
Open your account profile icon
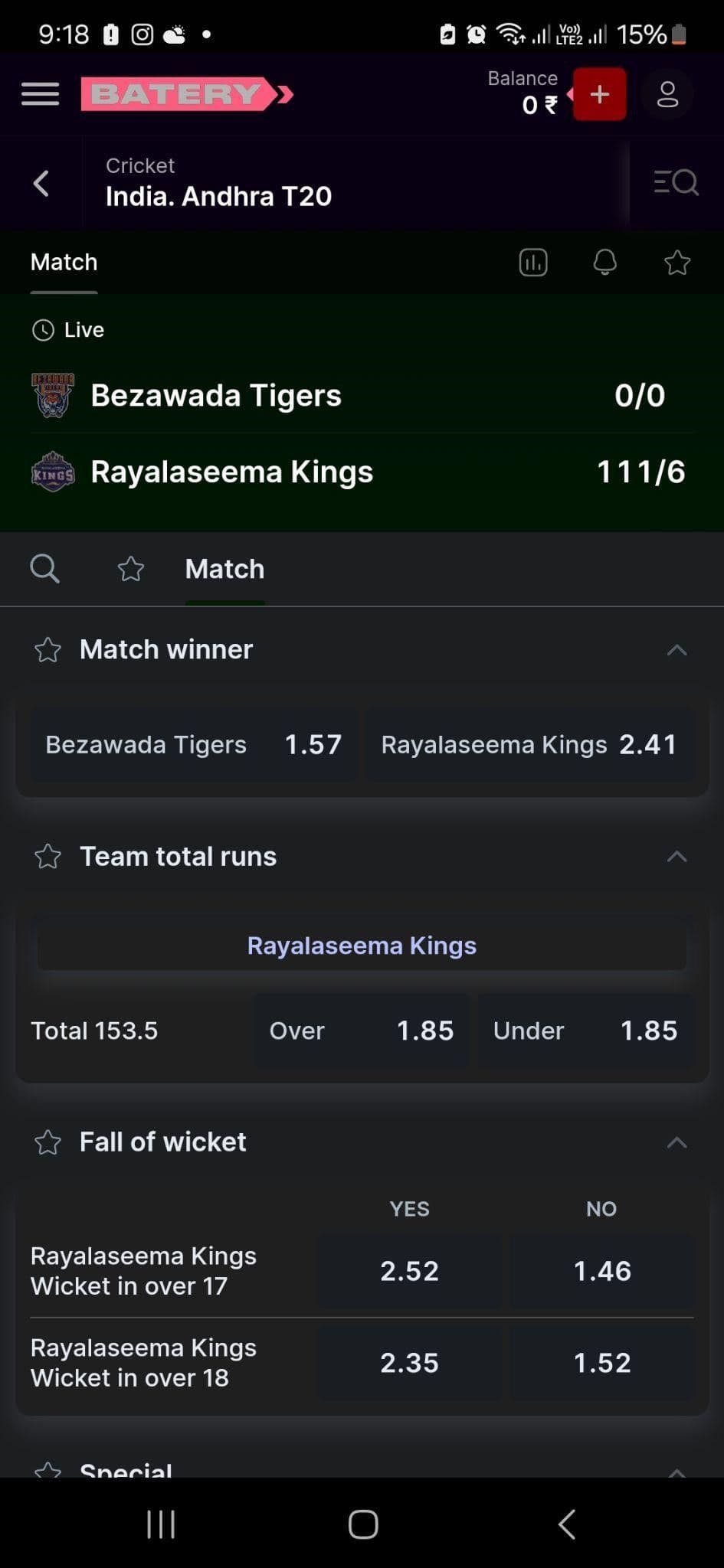click(x=667, y=93)
